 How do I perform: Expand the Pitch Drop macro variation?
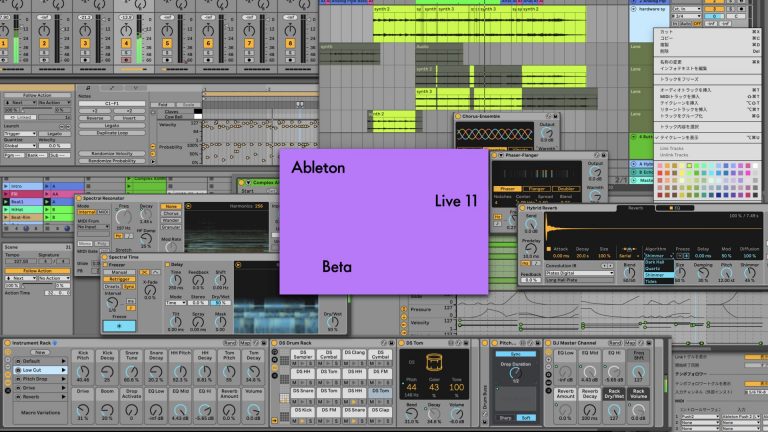pyautogui.click(x=63, y=379)
